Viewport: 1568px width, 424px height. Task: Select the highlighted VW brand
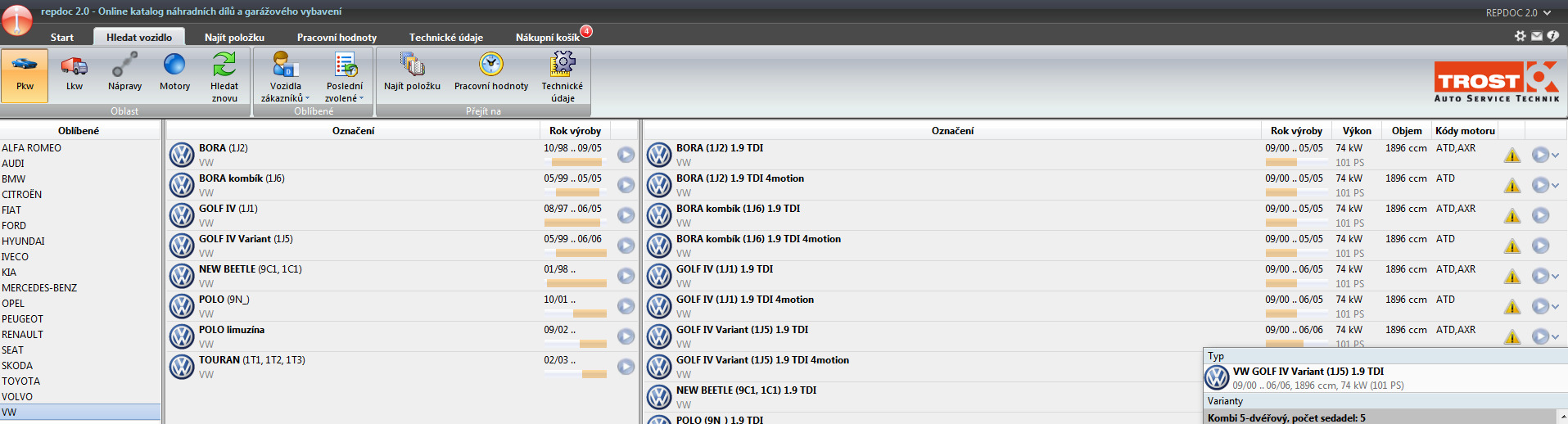coord(80,413)
